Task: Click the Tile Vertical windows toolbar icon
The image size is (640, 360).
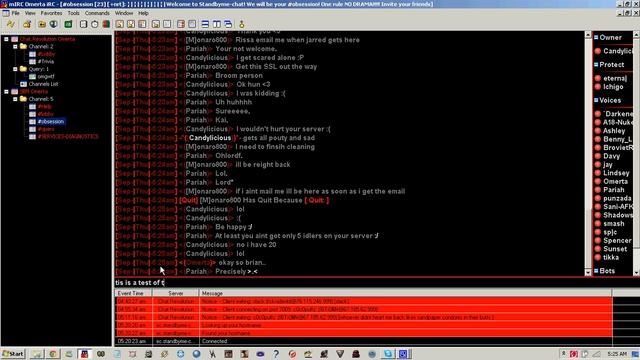Action: pyautogui.click(x=217, y=24)
